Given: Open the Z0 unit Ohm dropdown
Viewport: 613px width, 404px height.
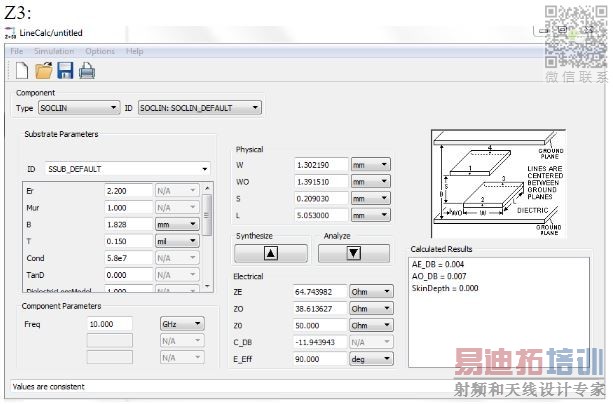Looking at the screenshot, I should pos(371,325).
